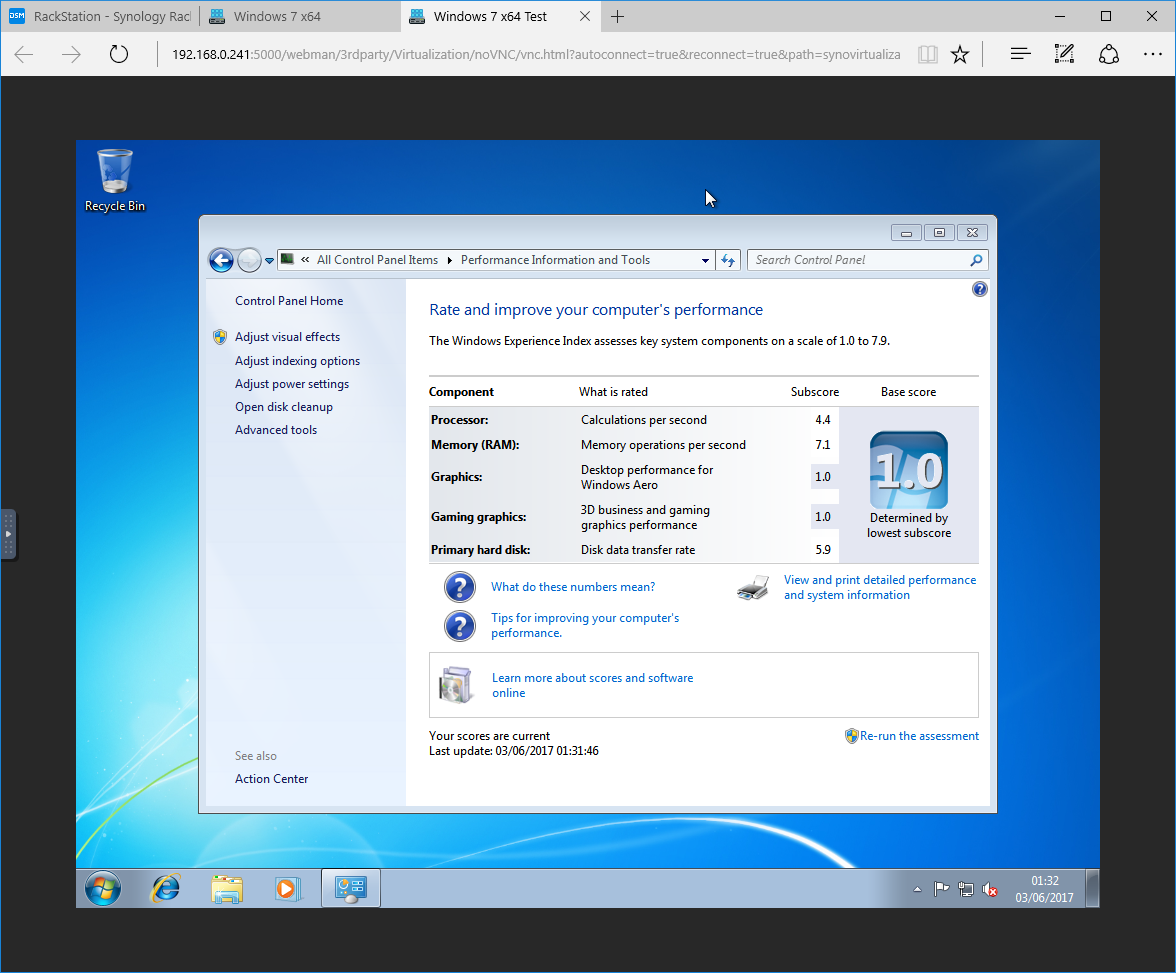Select the Memory (RAM) row label

(x=475, y=445)
